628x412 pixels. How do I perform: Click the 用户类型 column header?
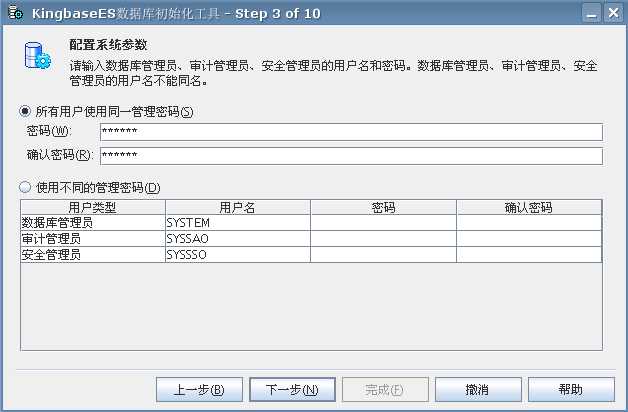93,207
